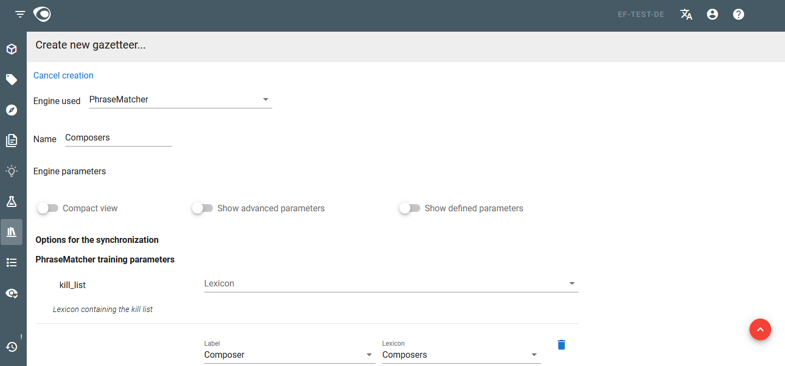The width and height of the screenshot is (785, 366).
Task: Open the filter menu icon at top left
Action: 20,15
